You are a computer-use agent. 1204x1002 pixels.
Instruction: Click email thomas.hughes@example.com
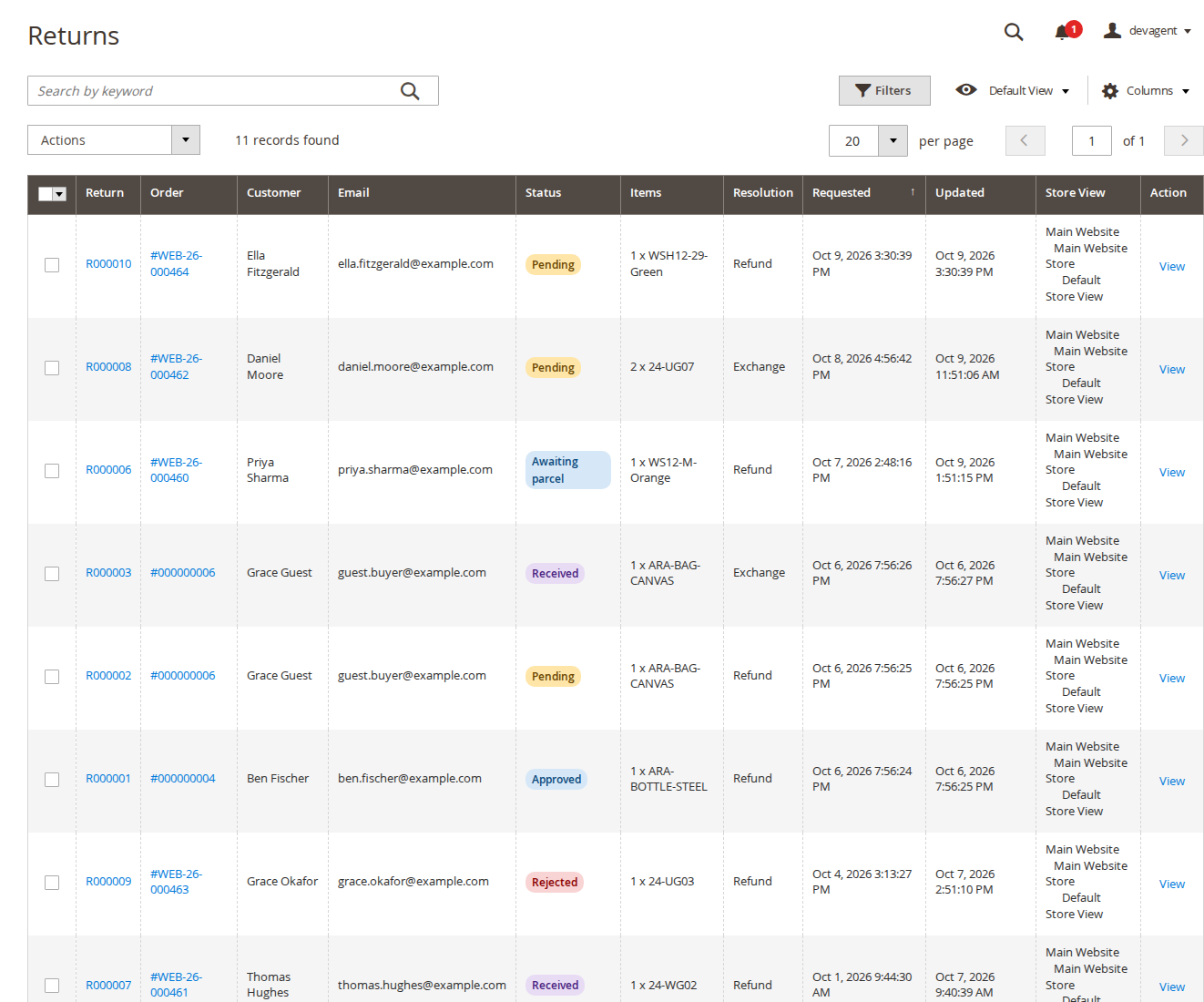(x=422, y=985)
